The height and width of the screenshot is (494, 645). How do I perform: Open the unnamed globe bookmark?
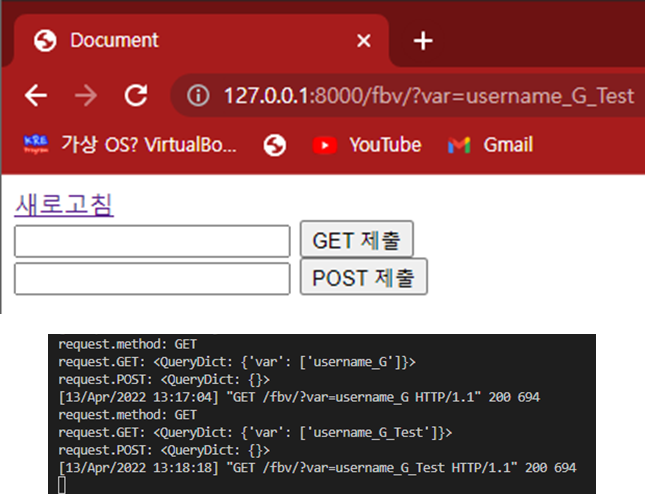(x=275, y=145)
